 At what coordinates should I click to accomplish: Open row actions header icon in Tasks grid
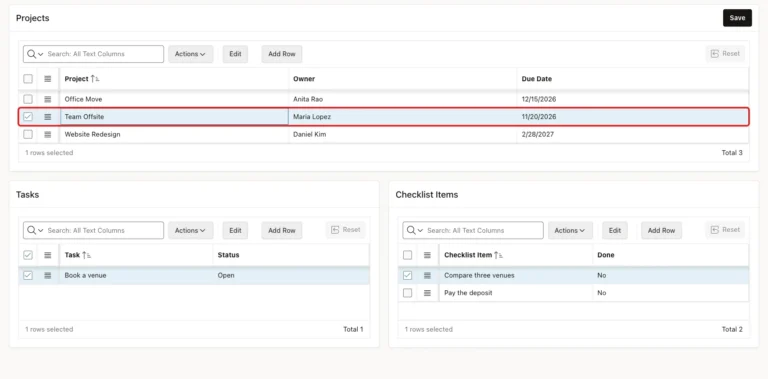point(48,255)
